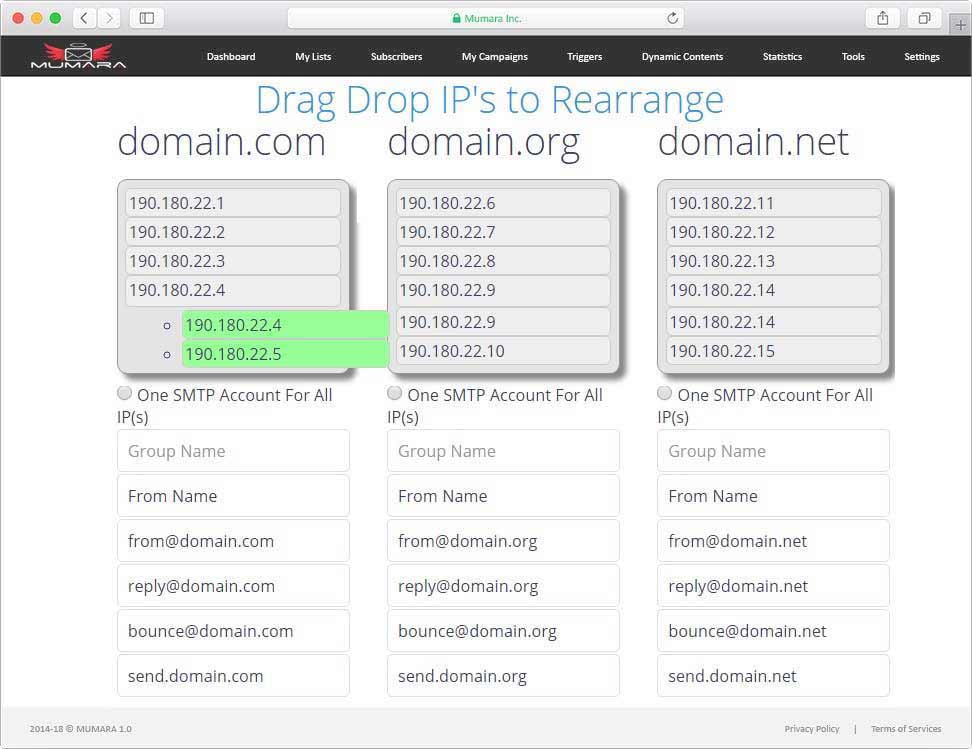Open the Privacy Policy link
This screenshot has height=749, width=972.
pos(812,729)
